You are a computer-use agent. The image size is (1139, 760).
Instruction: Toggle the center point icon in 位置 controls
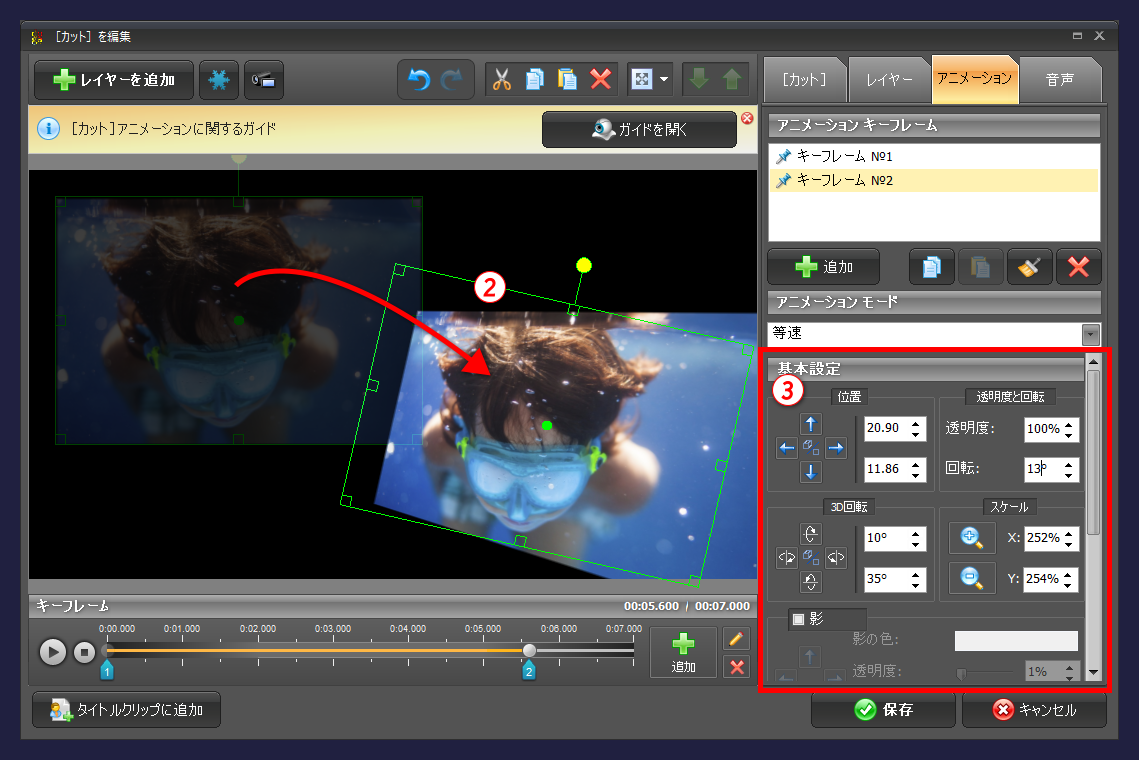coord(810,447)
